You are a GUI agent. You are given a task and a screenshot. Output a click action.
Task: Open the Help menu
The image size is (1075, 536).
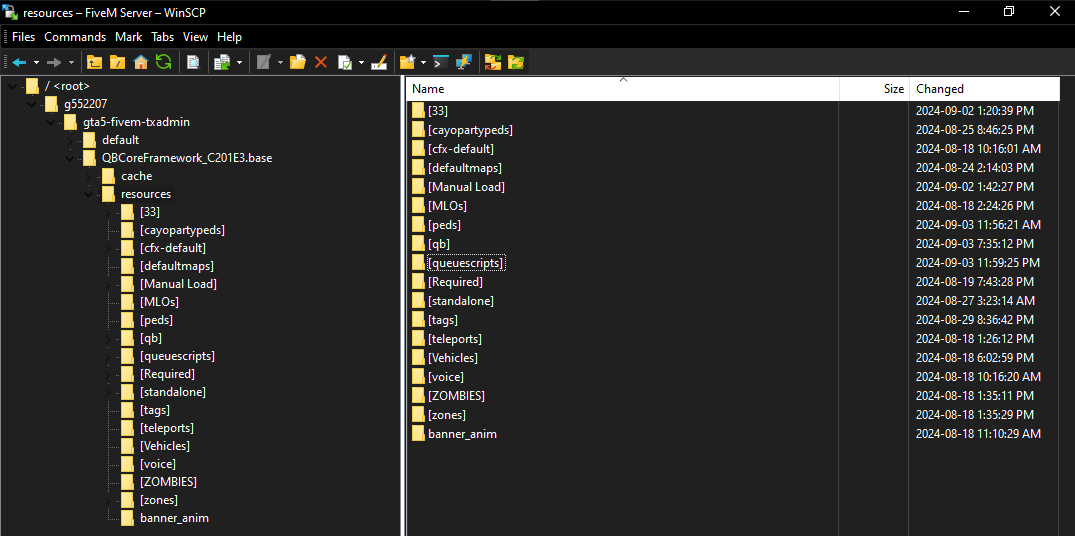[x=230, y=37]
